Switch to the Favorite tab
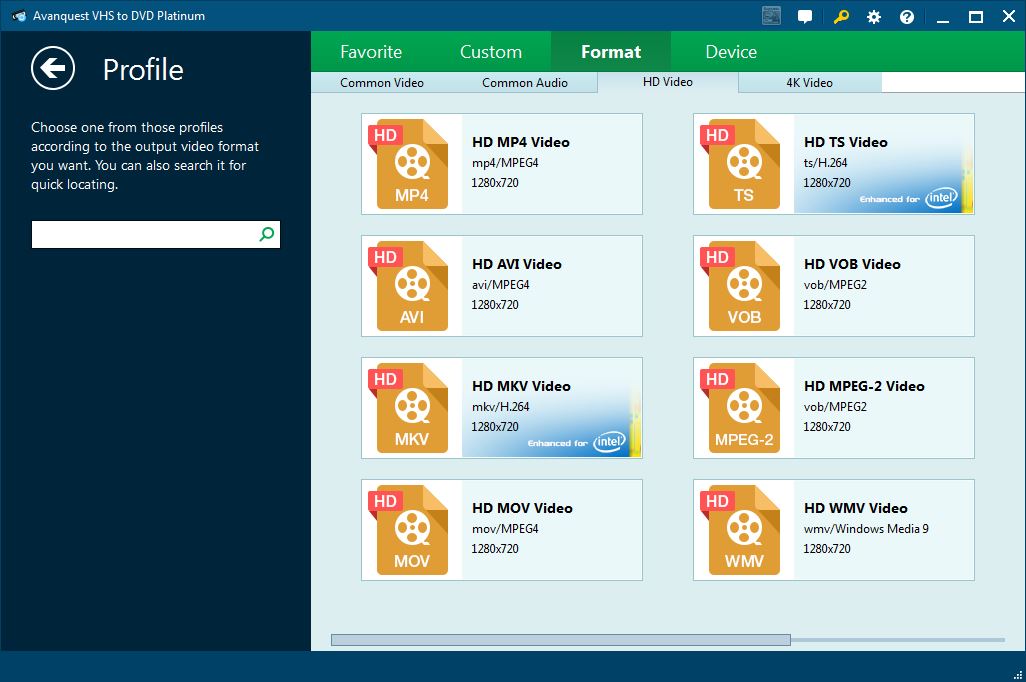This screenshot has width=1026, height=682. (371, 52)
